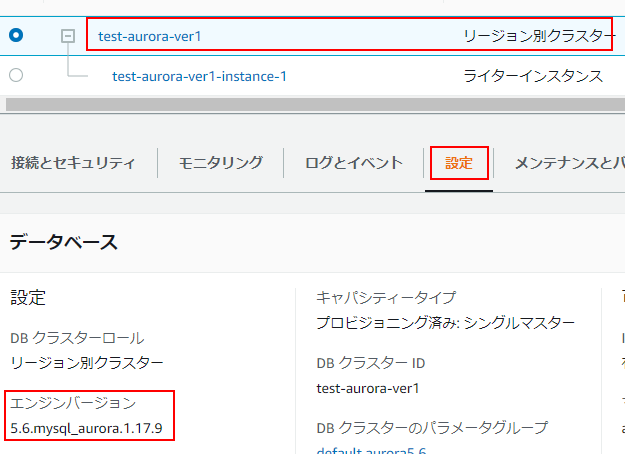The height and width of the screenshot is (454, 625).
Task: Click the プロビジョニング済み: シングルマスター capacity value
Action: coord(445,323)
